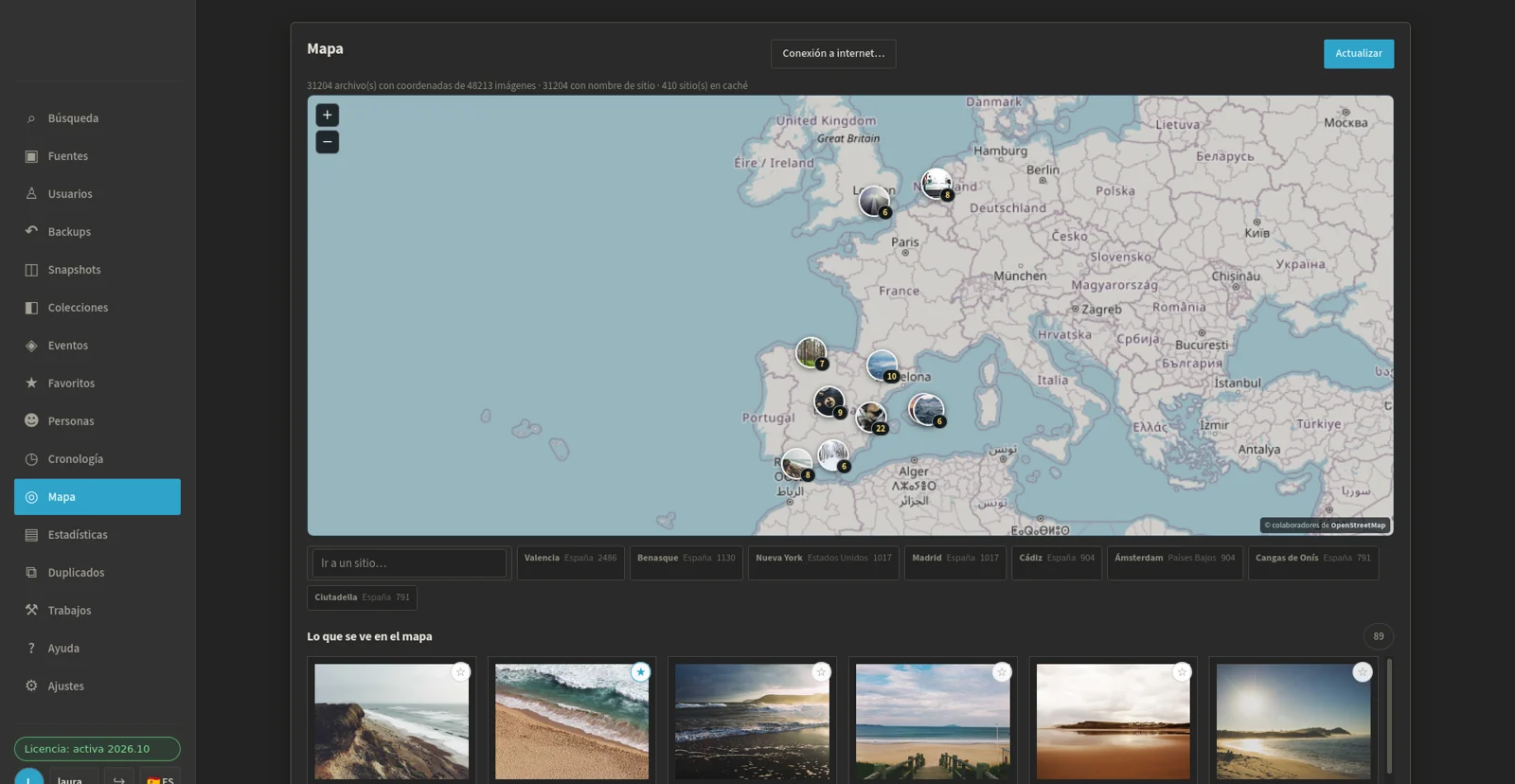This screenshot has width=1515, height=784.
Task: Open the Personas section
Action: click(x=98, y=421)
